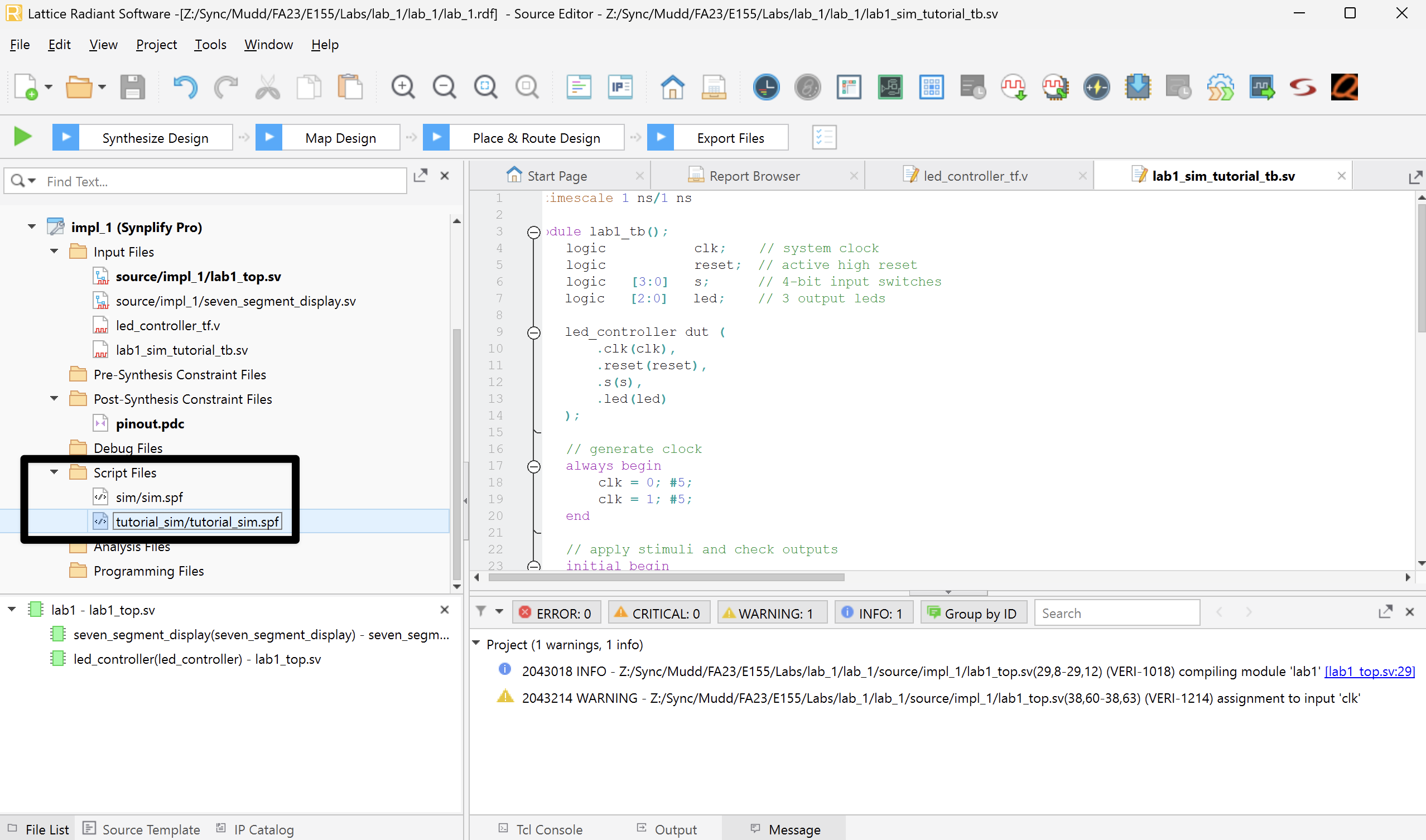Open the Tools menu
The width and height of the screenshot is (1426, 840).
click(x=210, y=45)
